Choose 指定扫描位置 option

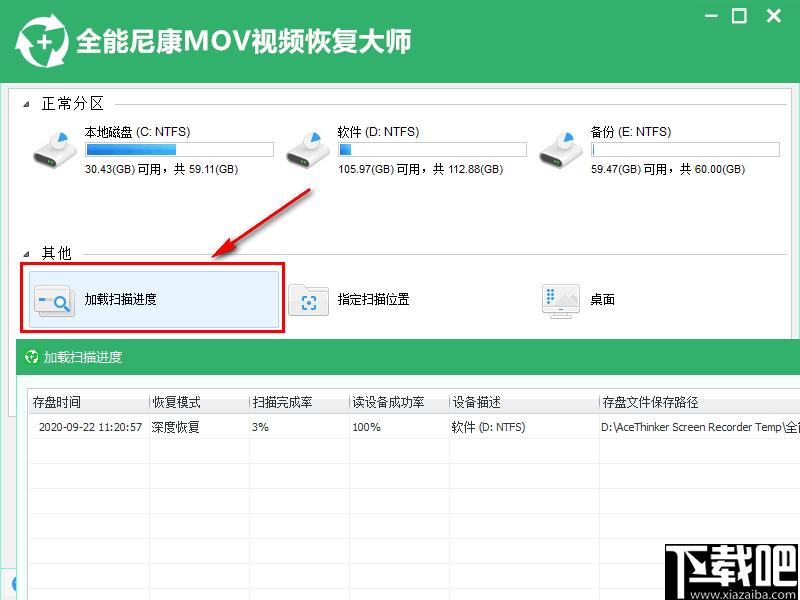[373, 299]
